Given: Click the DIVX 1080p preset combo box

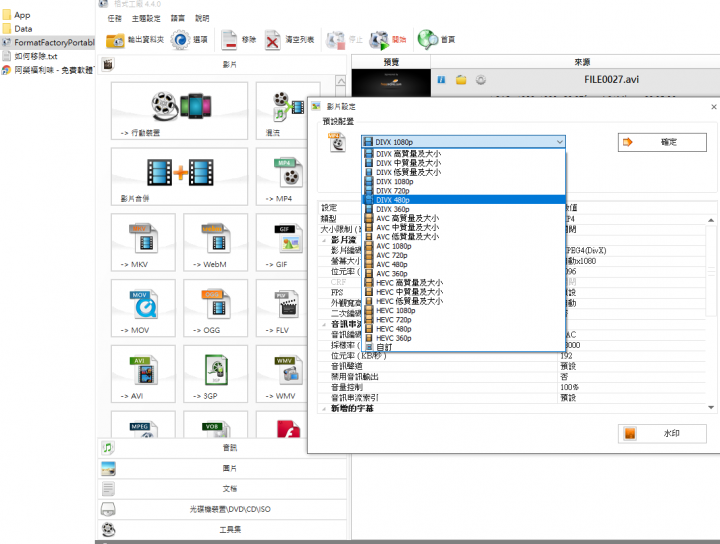Looking at the screenshot, I should [x=463, y=142].
